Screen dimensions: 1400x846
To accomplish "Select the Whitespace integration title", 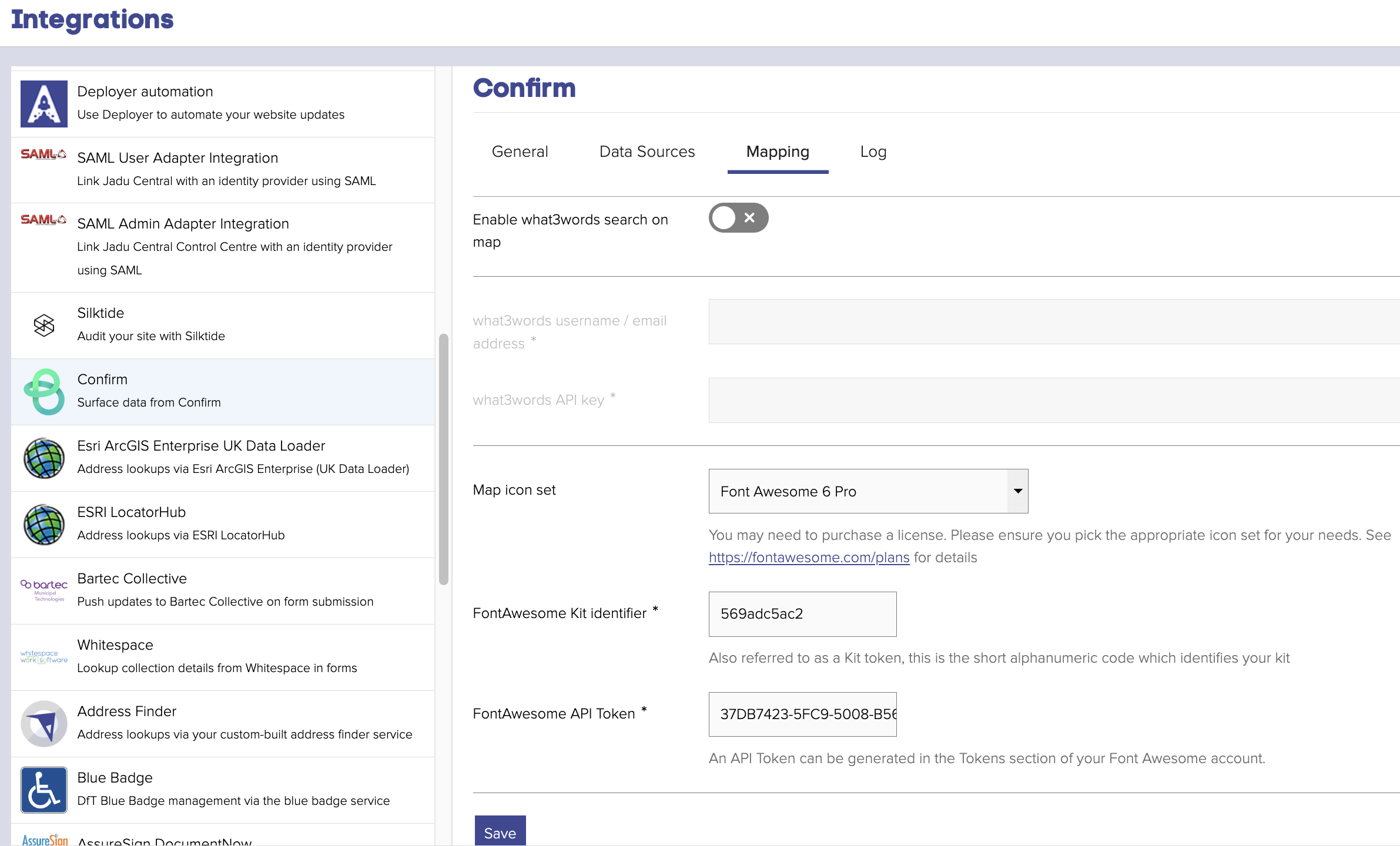I will pos(115,645).
